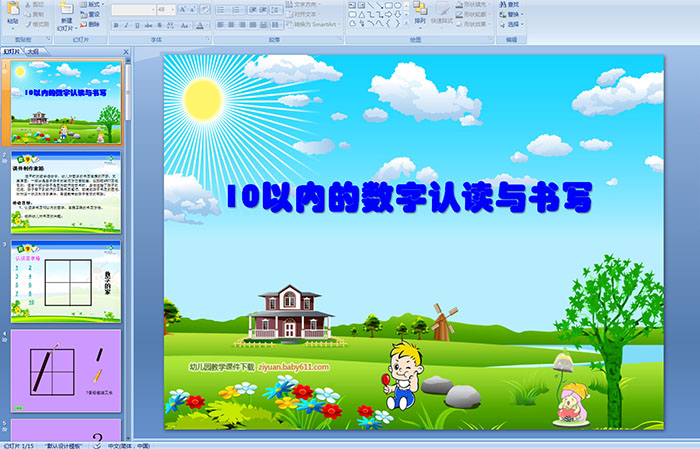
Task: Toggle Strikethrough (abe) formatting
Action: 148,25
